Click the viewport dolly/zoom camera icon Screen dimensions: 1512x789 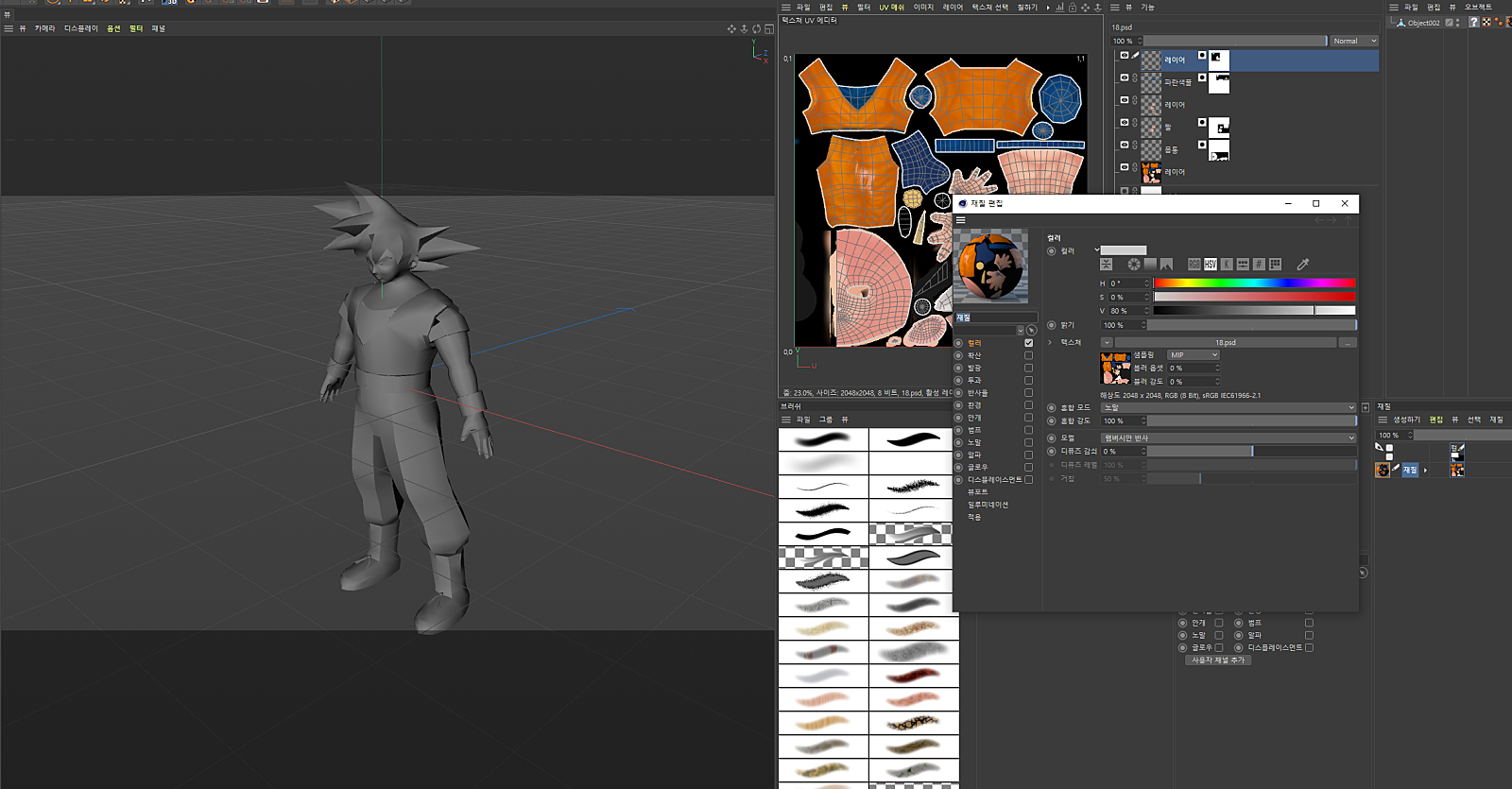point(744,29)
